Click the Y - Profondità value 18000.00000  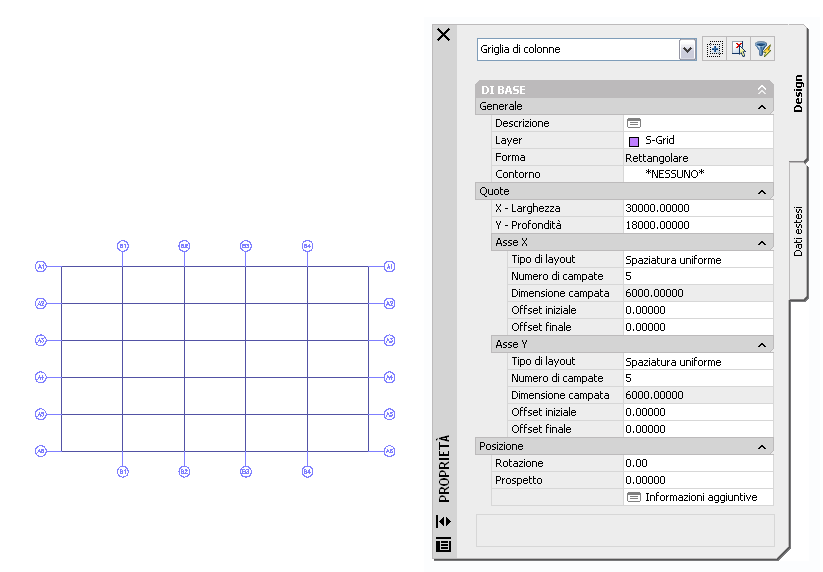[x=698, y=225]
